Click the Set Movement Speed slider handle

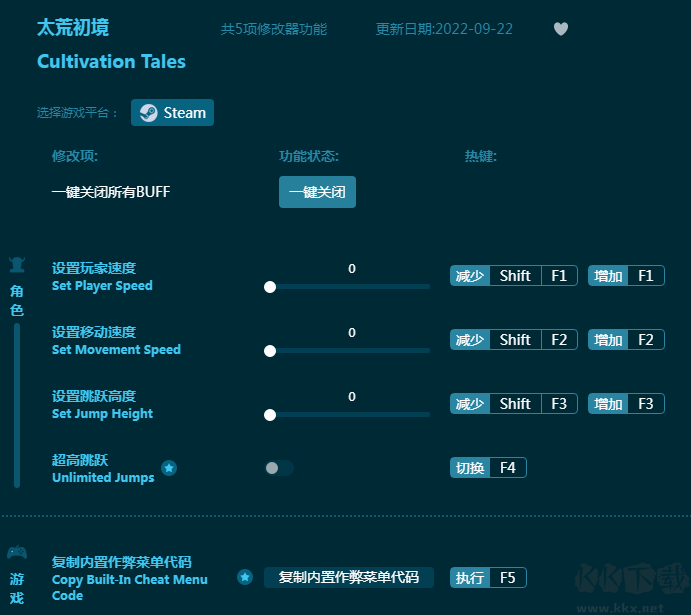(x=270, y=351)
